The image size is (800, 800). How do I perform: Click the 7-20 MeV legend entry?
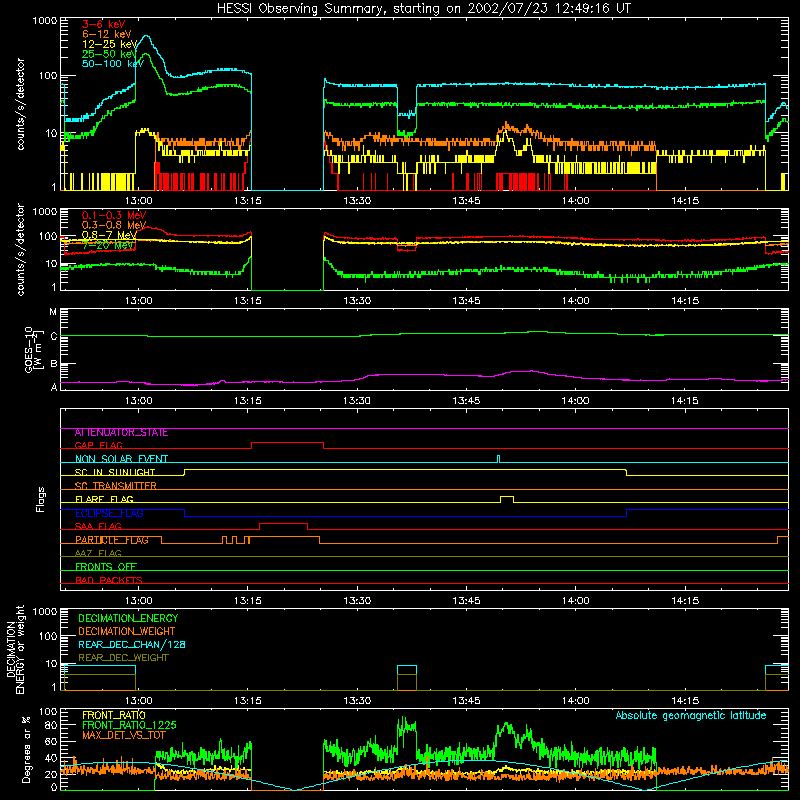click(108, 245)
